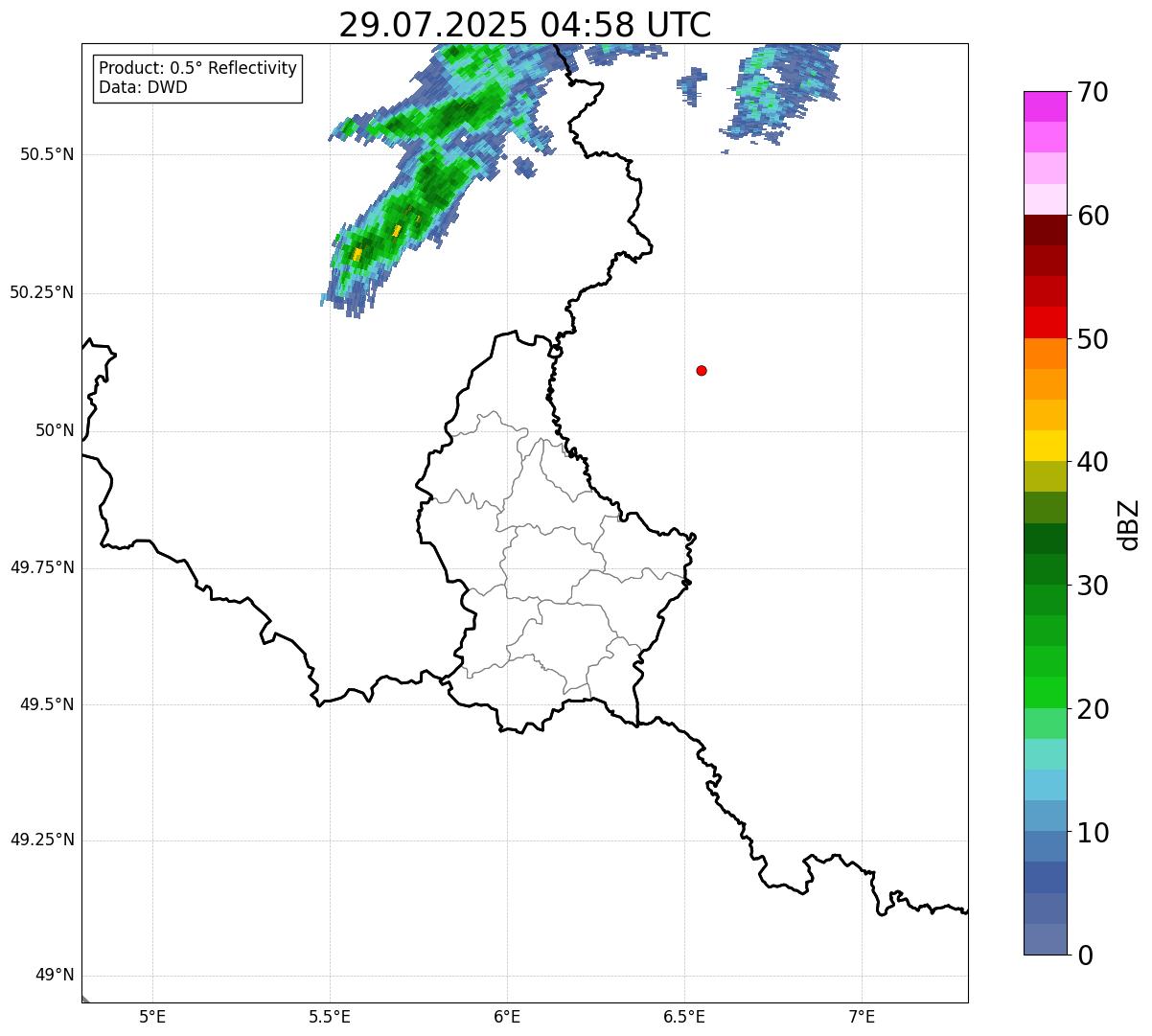Click 'Product: 0.5° Reflectivity' text

pos(198,69)
